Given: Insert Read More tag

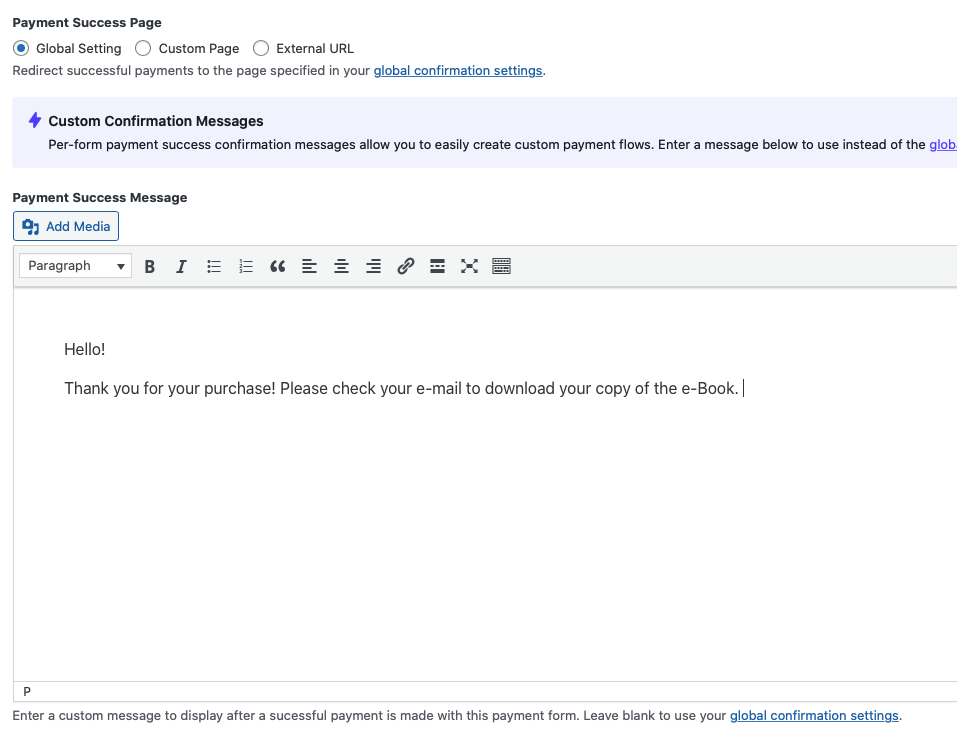Looking at the screenshot, I should click(437, 266).
